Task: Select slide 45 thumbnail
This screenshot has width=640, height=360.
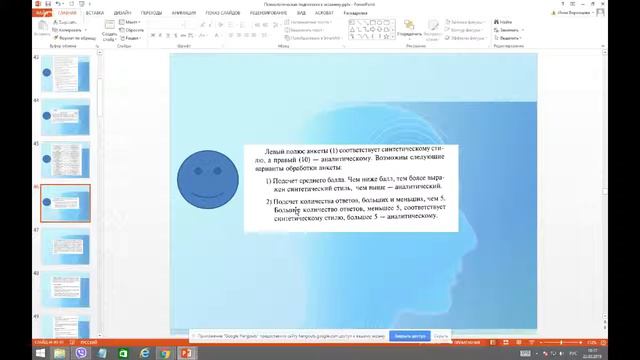Action: pos(65,160)
